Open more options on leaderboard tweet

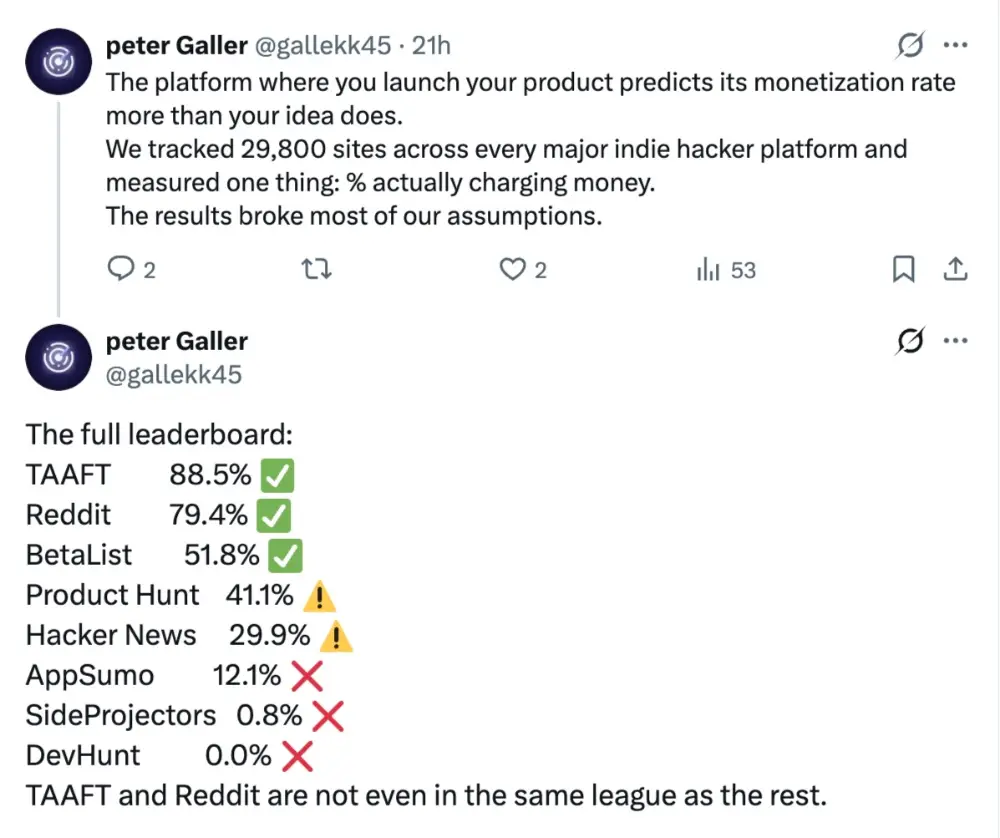[x=956, y=342]
